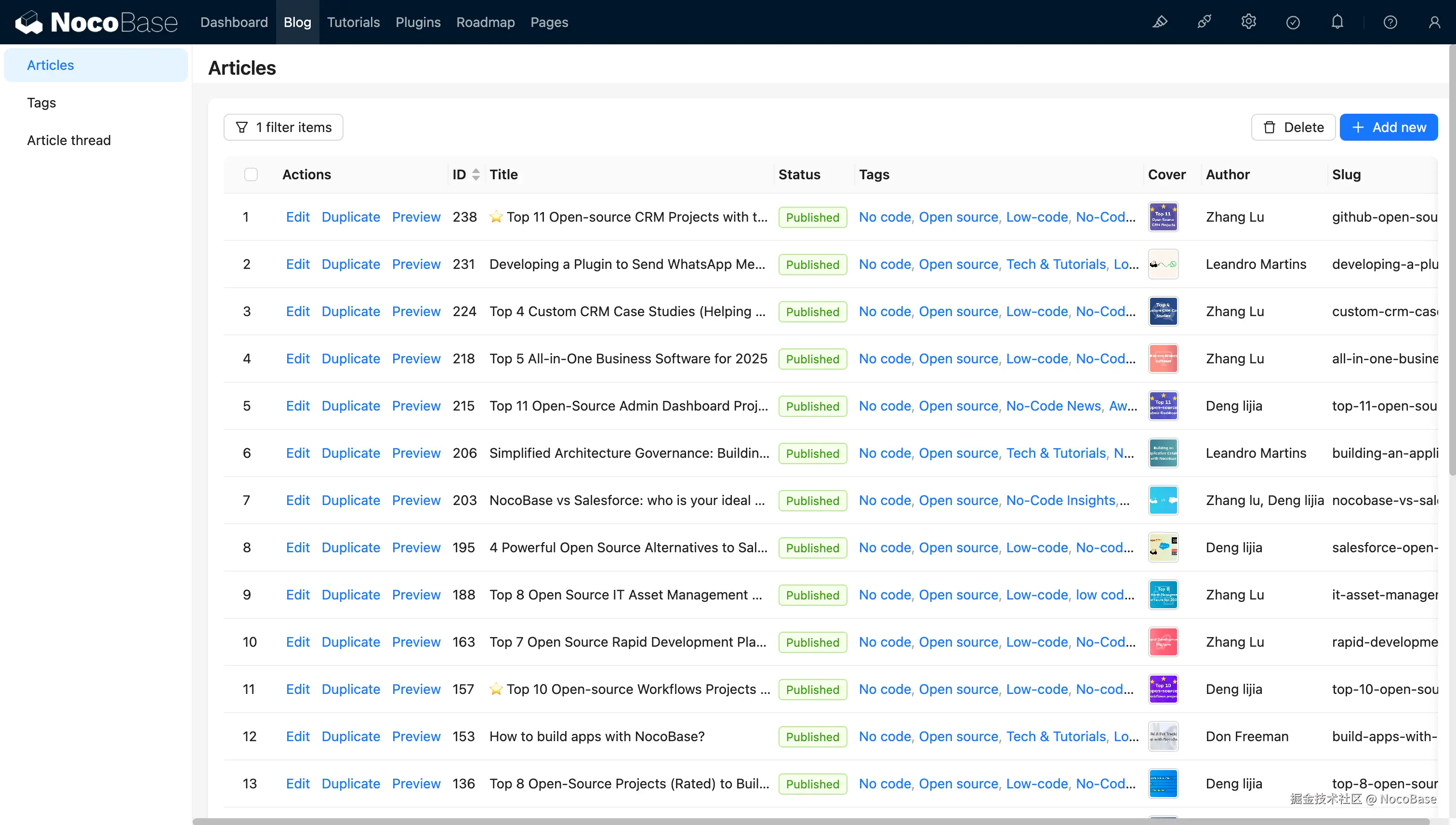Image resolution: width=1456 pixels, height=825 pixels.
Task: Click title 'Top 5 All-in-One Business Software for 2025'
Action: click(628, 359)
